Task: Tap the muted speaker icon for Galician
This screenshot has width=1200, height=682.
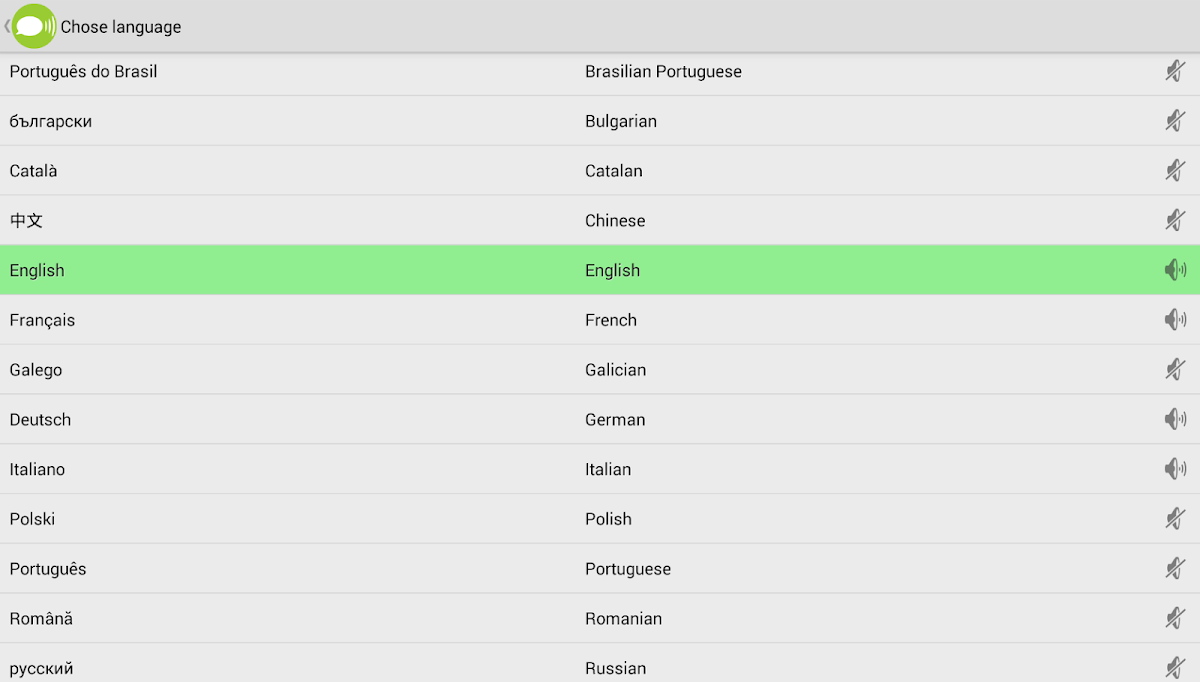Action: click(x=1175, y=370)
